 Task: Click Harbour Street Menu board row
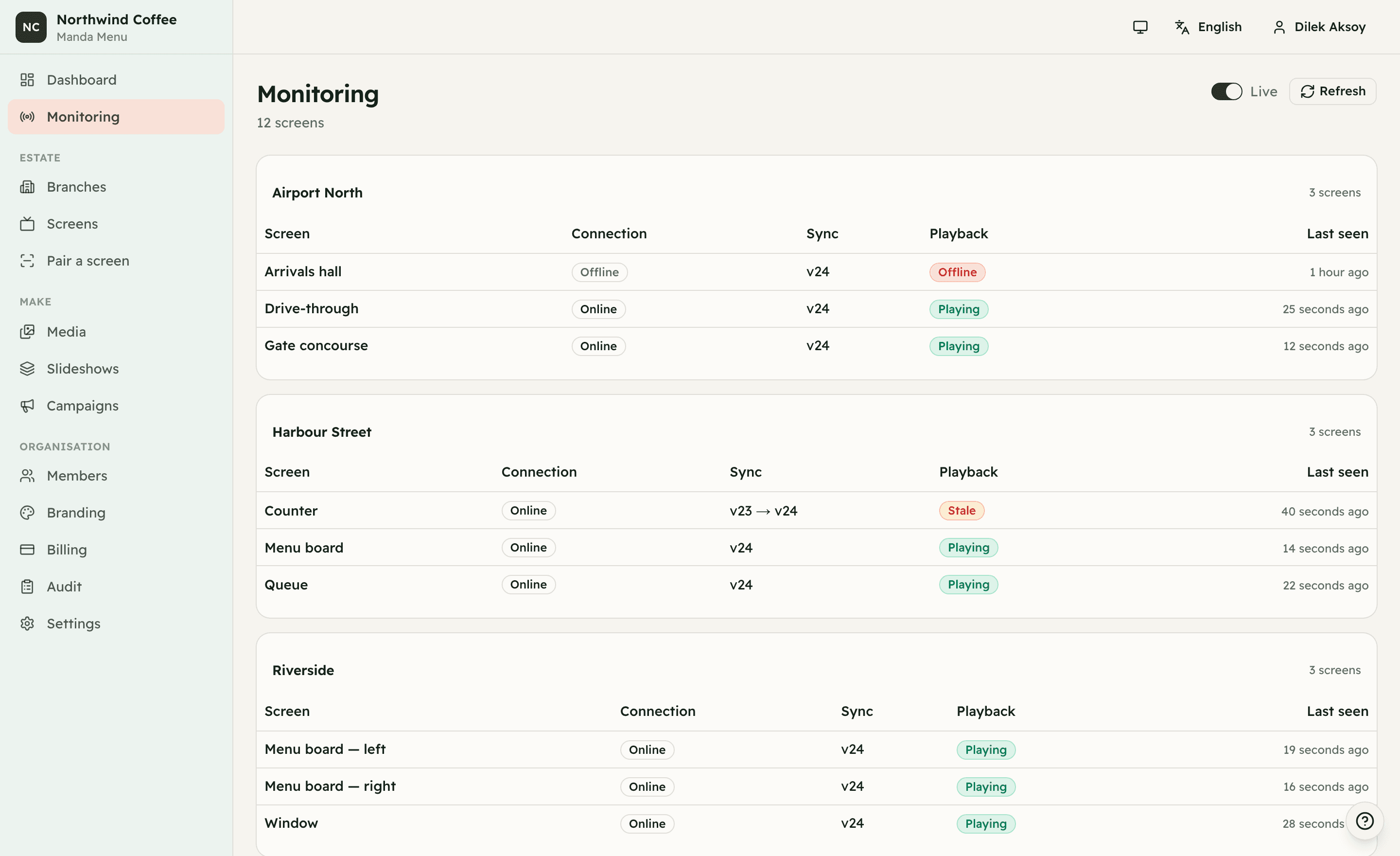click(816, 548)
